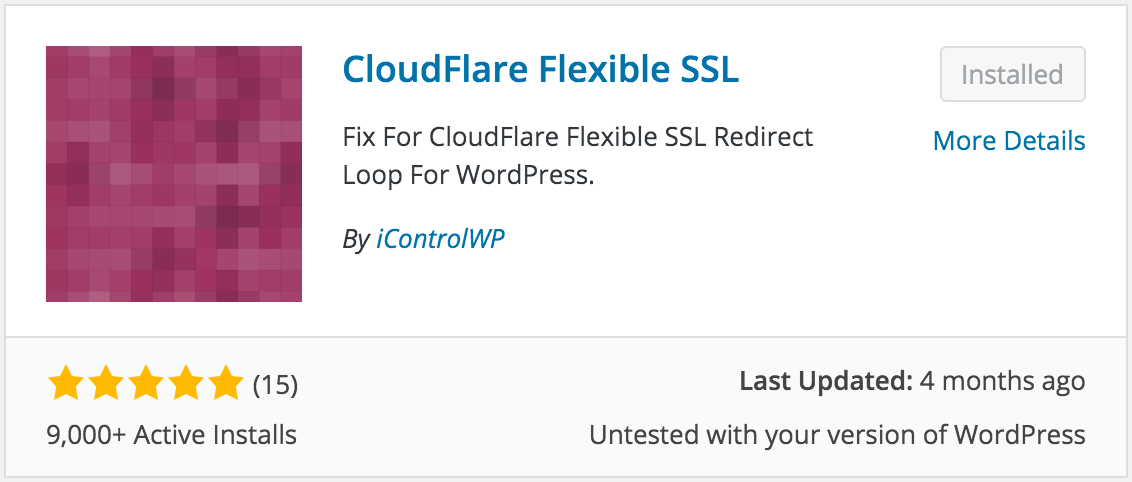This screenshot has width=1132, height=482.
Task: Open the More Details link
Action: tap(1009, 141)
